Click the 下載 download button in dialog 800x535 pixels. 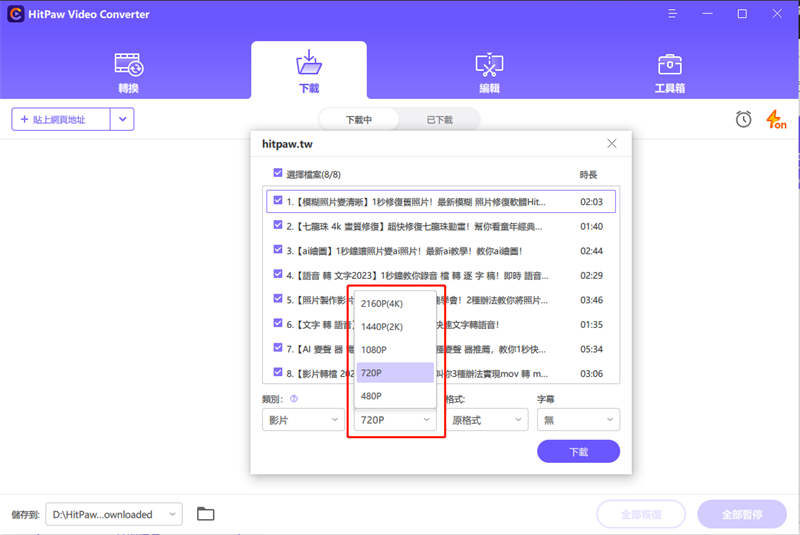[x=579, y=451]
